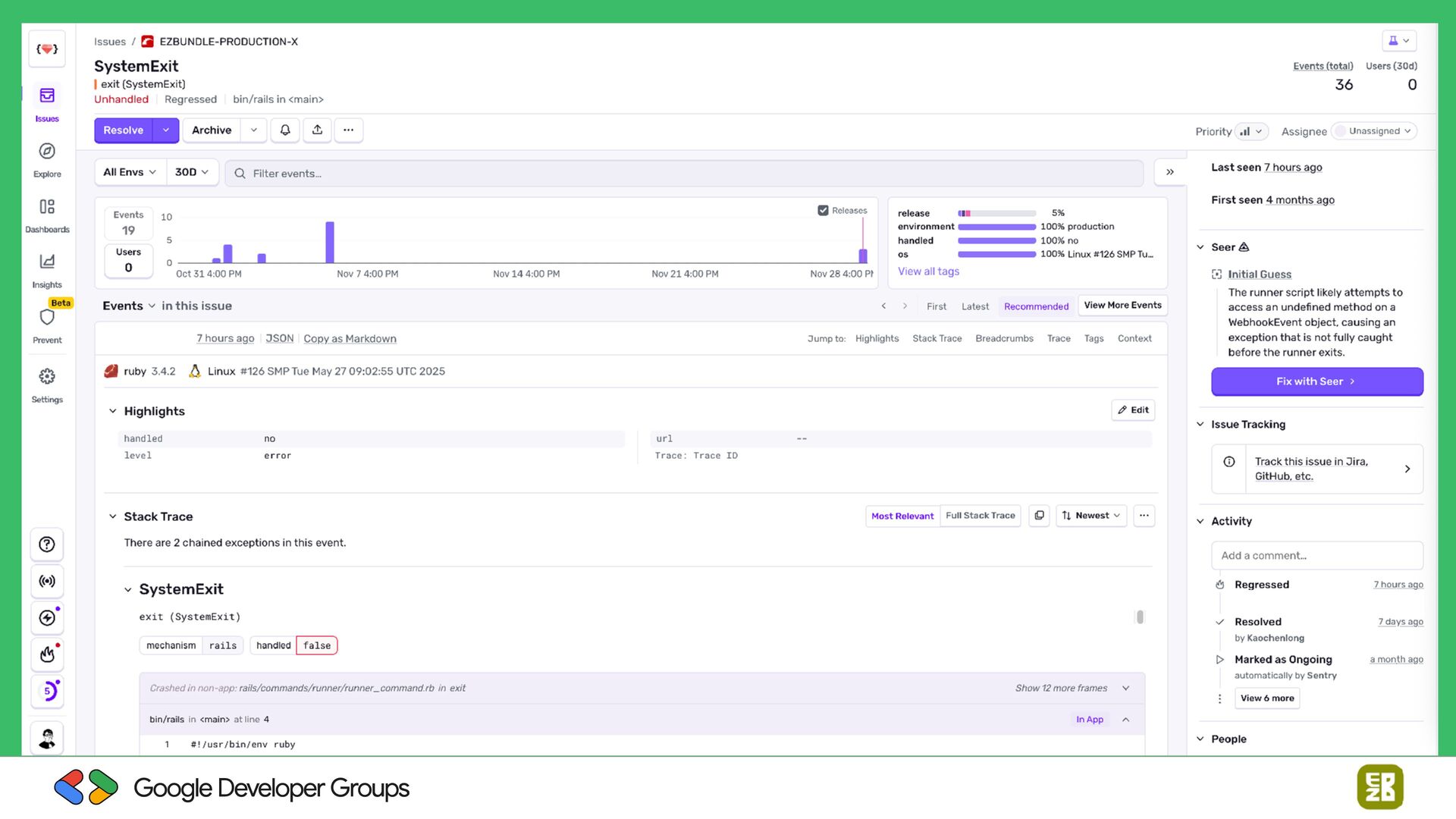Collapse the Highlights section
The image size is (1456, 819).
pos(113,411)
